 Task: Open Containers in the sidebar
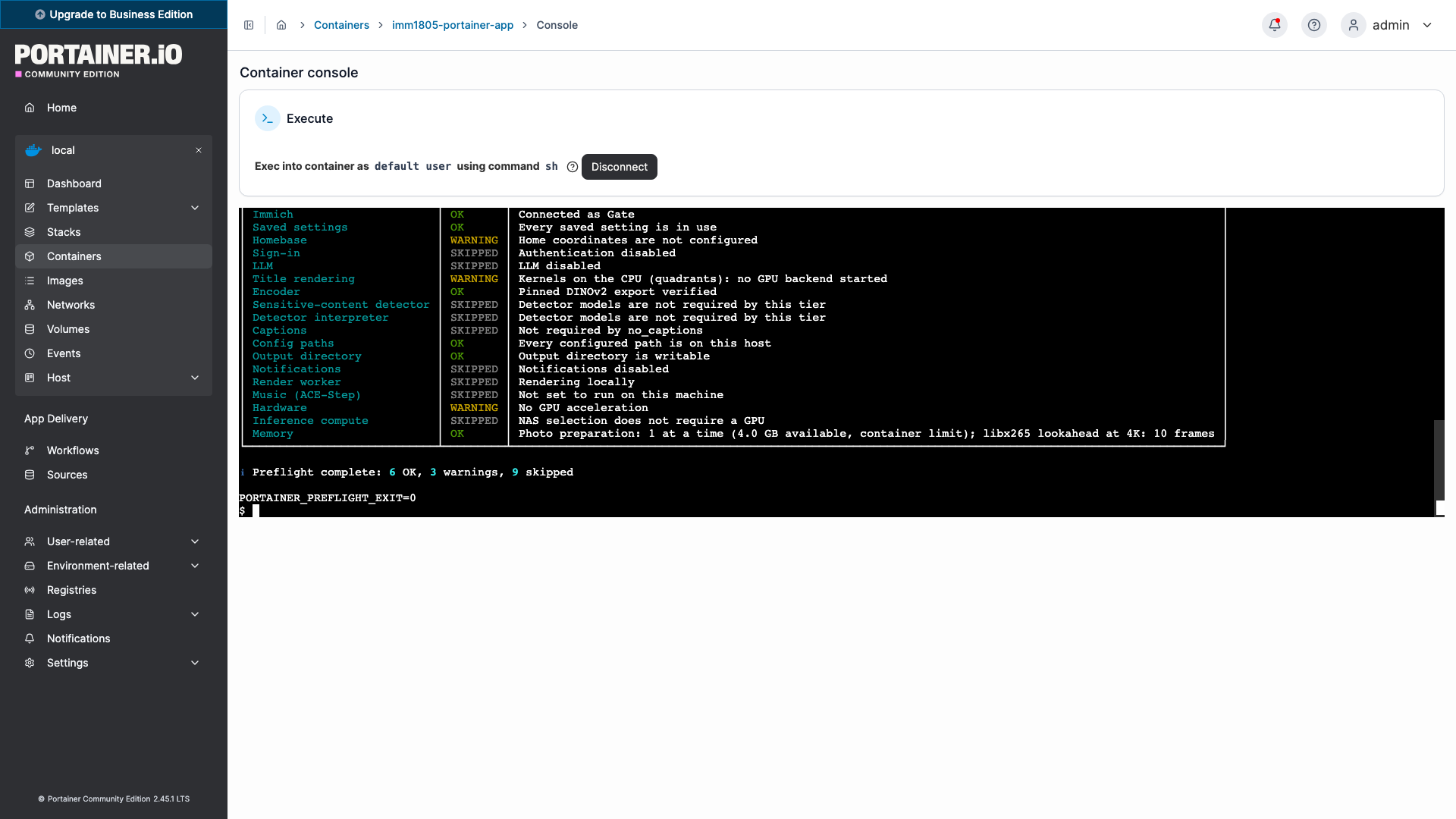click(114, 256)
